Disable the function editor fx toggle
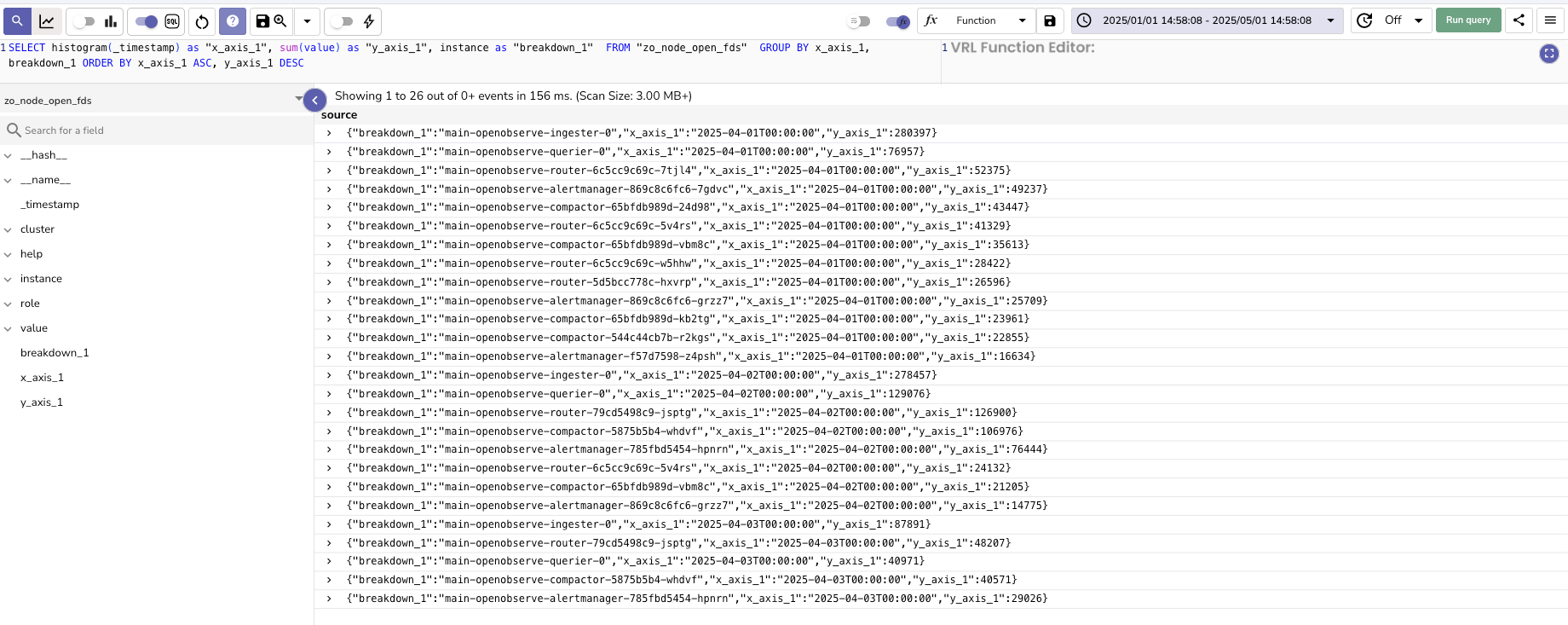 [897, 21]
